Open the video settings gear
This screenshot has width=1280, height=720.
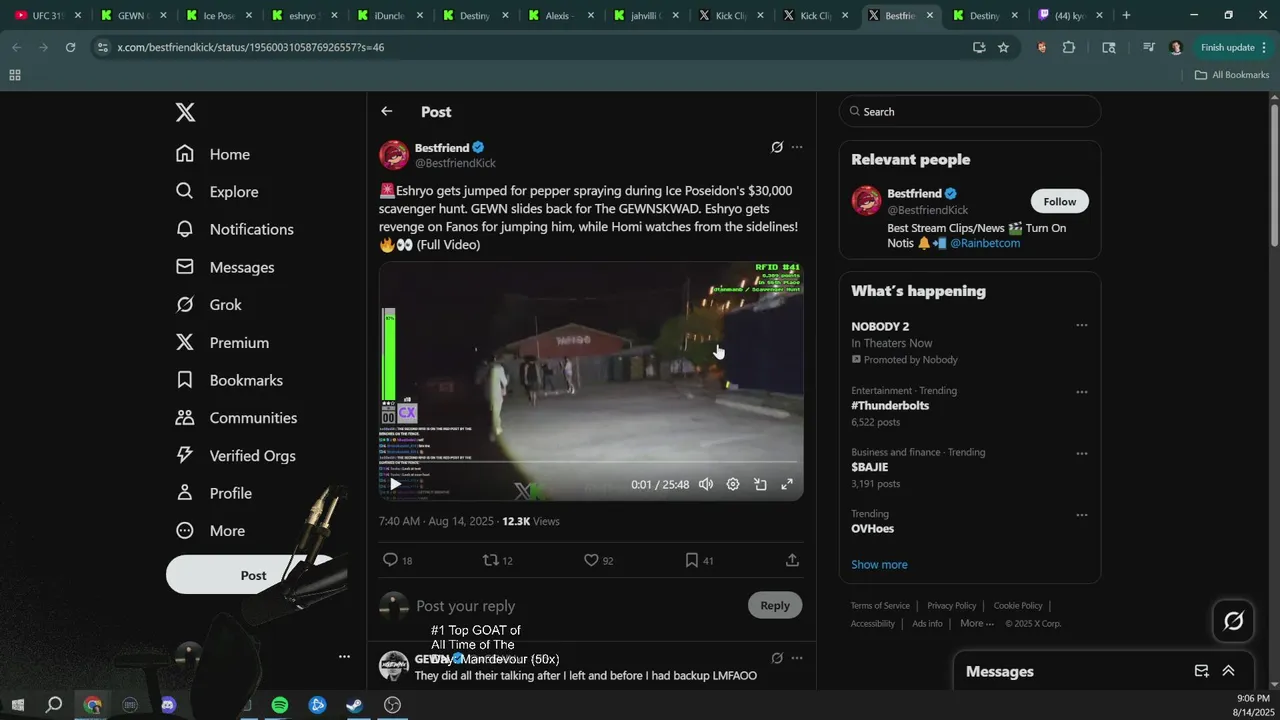[x=733, y=484]
